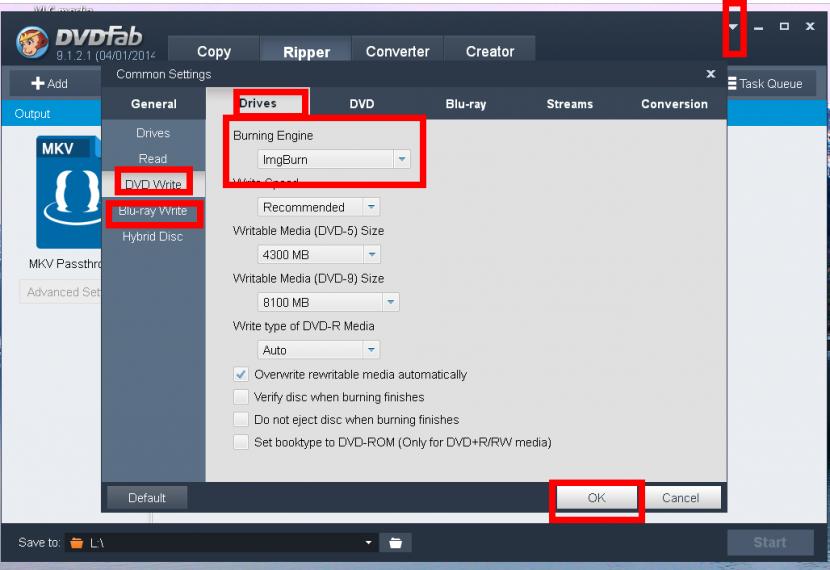Enable Do not eject disc when burning finishes
The width and height of the screenshot is (830, 570).
click(241, 420)
